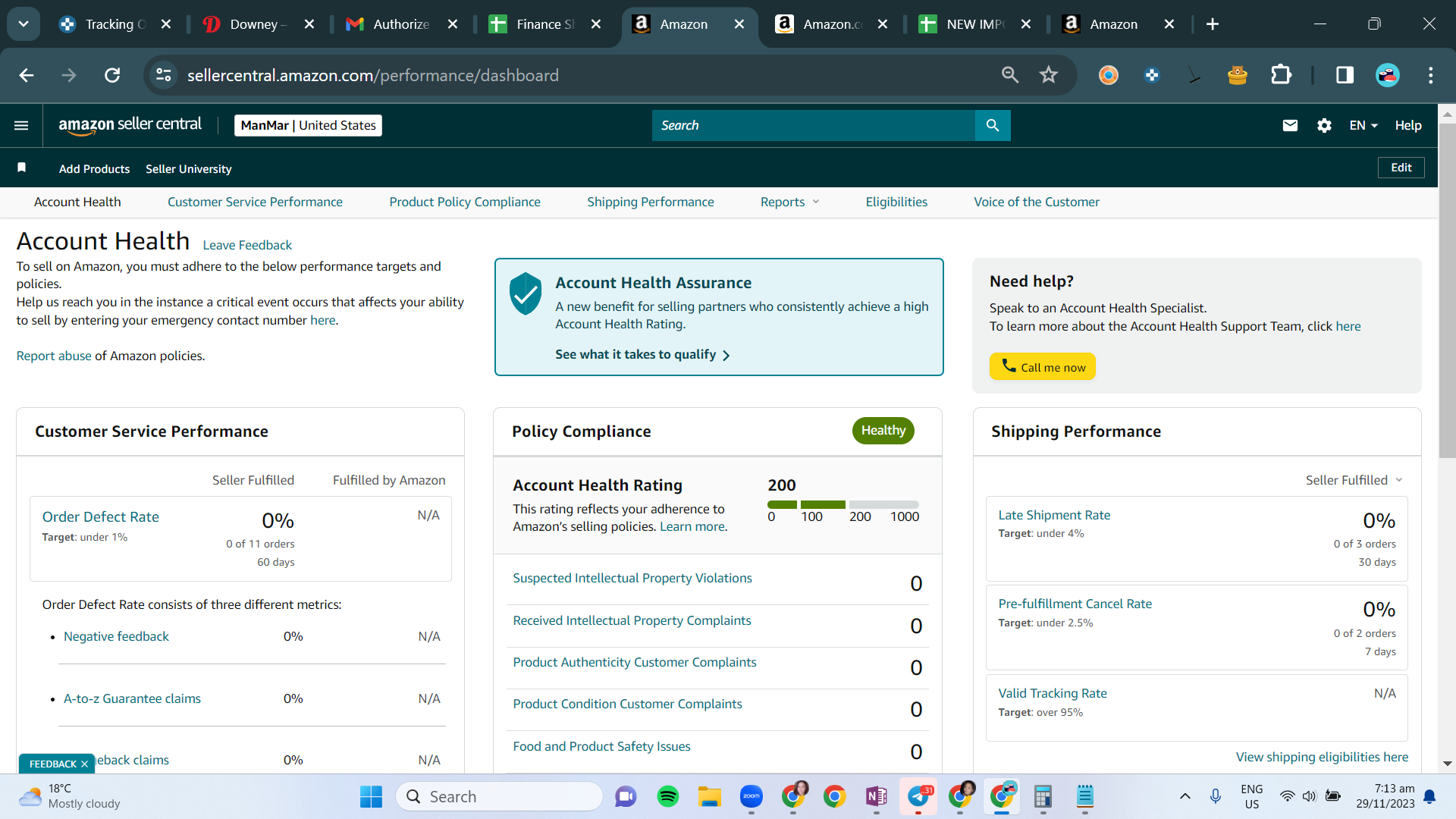Click the Account Health Rating progress bar

pyautogui.click(x=843, y=504)
